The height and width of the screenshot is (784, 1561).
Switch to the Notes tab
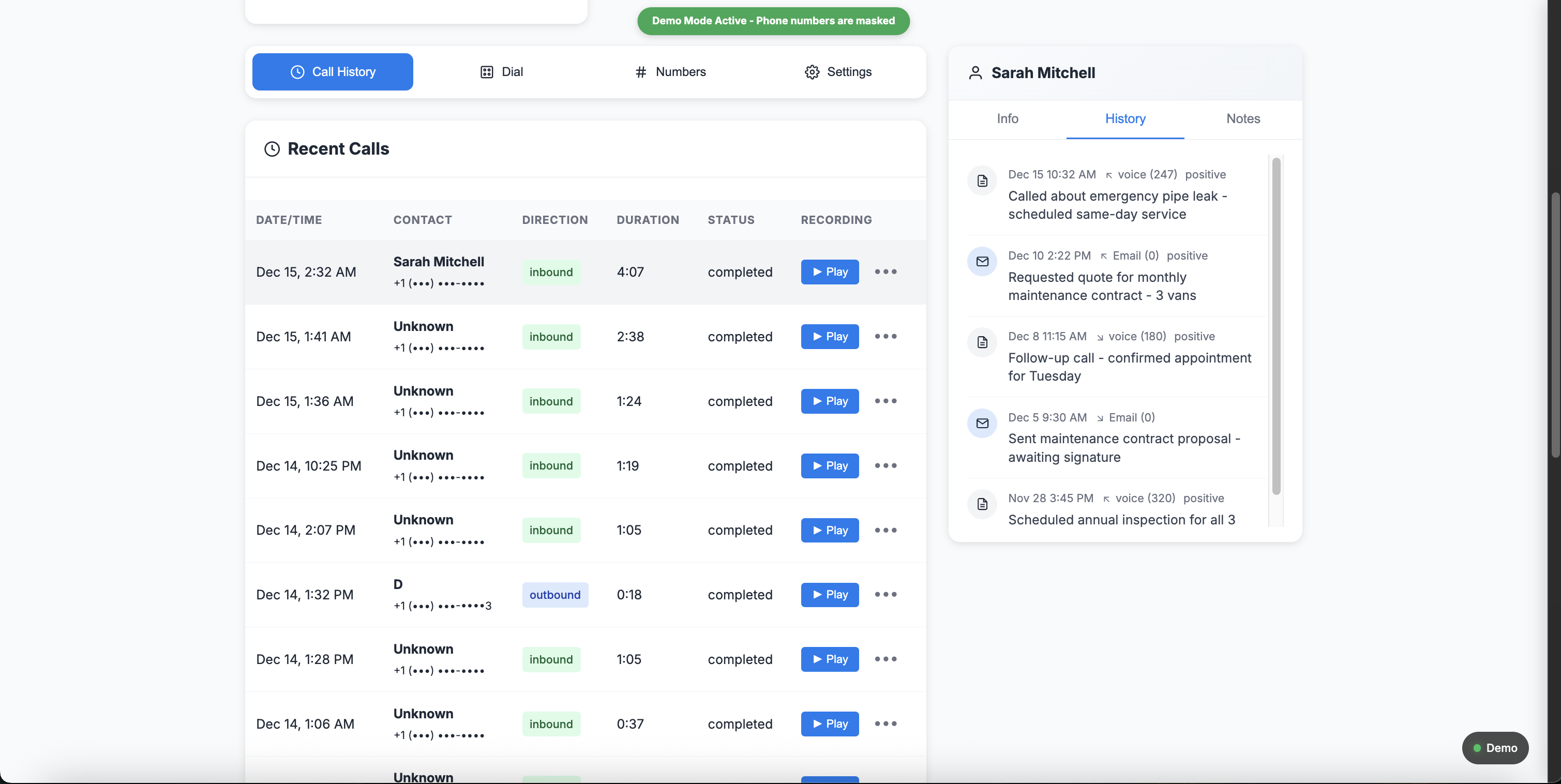click(1243, 119)
